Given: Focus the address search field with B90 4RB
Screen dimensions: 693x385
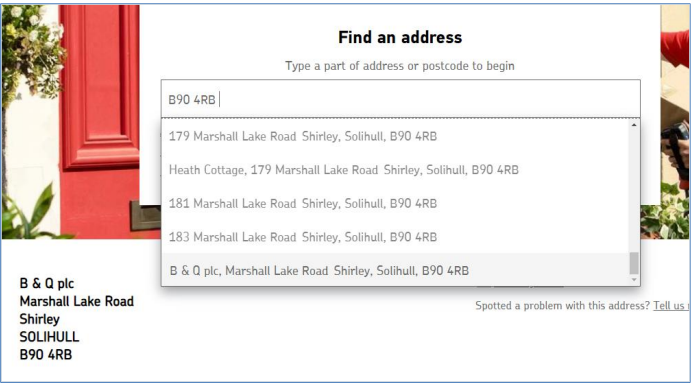Looking at the screenshot, I should pyautogui.click(x=400, y=99).
